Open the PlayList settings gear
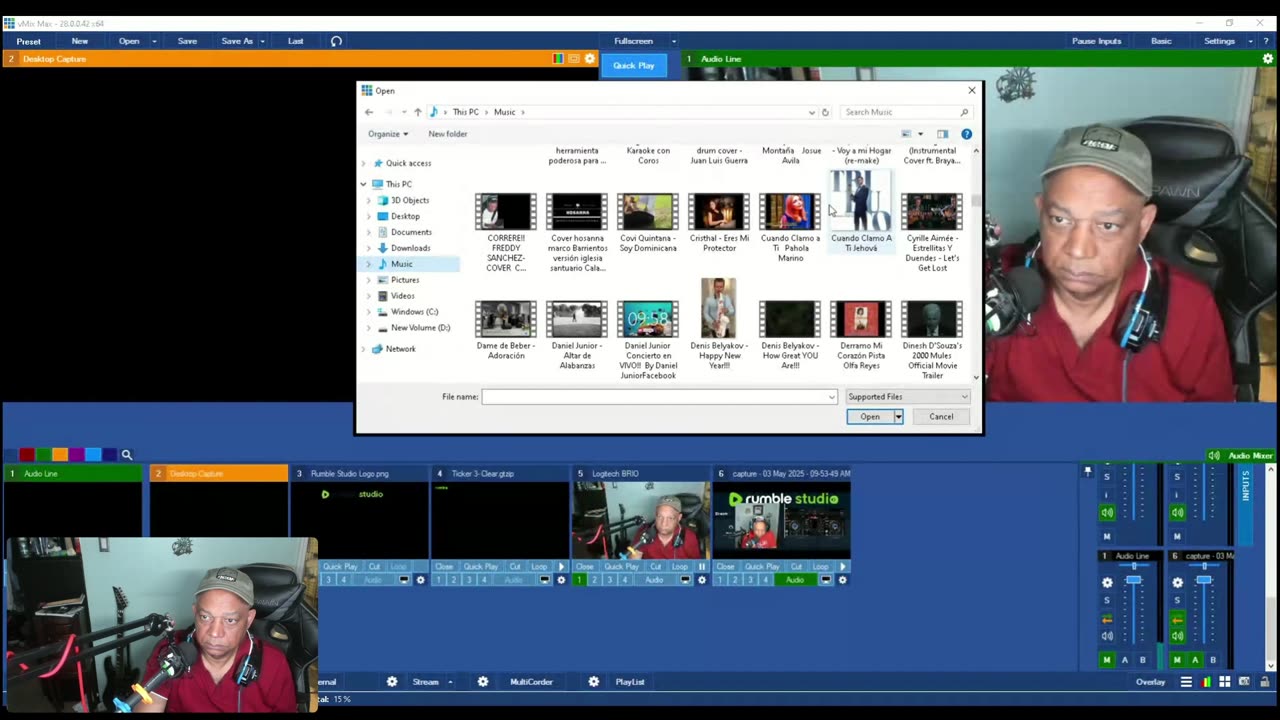This screenshot has height=720, width=1280. tap(594, 682)
